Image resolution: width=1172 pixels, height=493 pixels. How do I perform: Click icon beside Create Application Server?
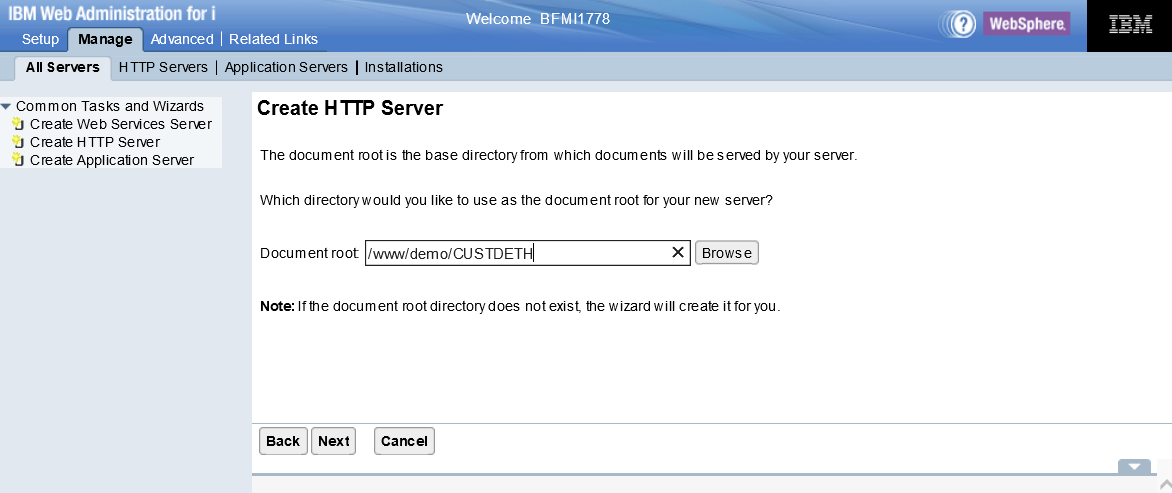19,160
